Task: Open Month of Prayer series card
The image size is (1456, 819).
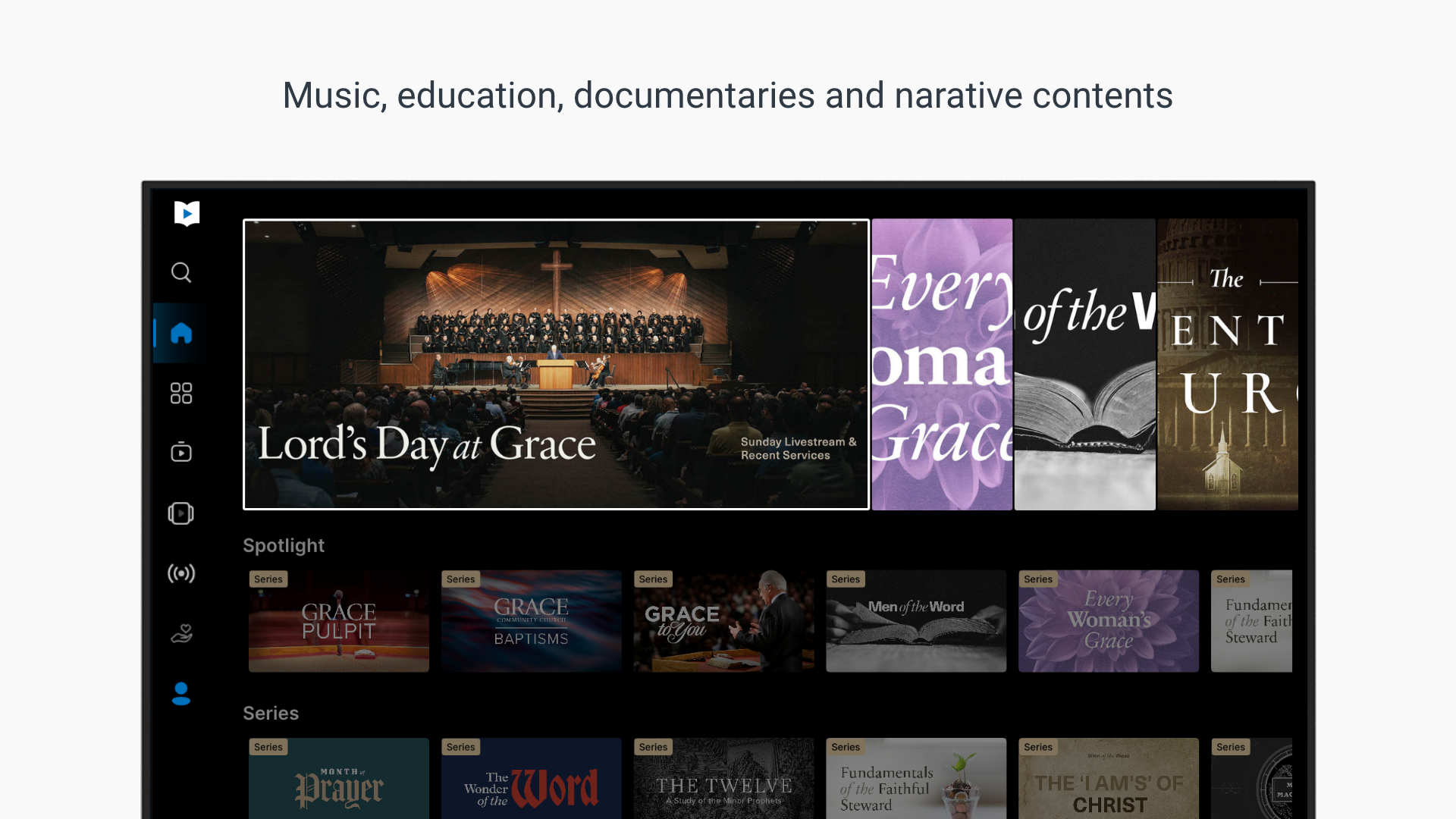Action: (339, 779)
